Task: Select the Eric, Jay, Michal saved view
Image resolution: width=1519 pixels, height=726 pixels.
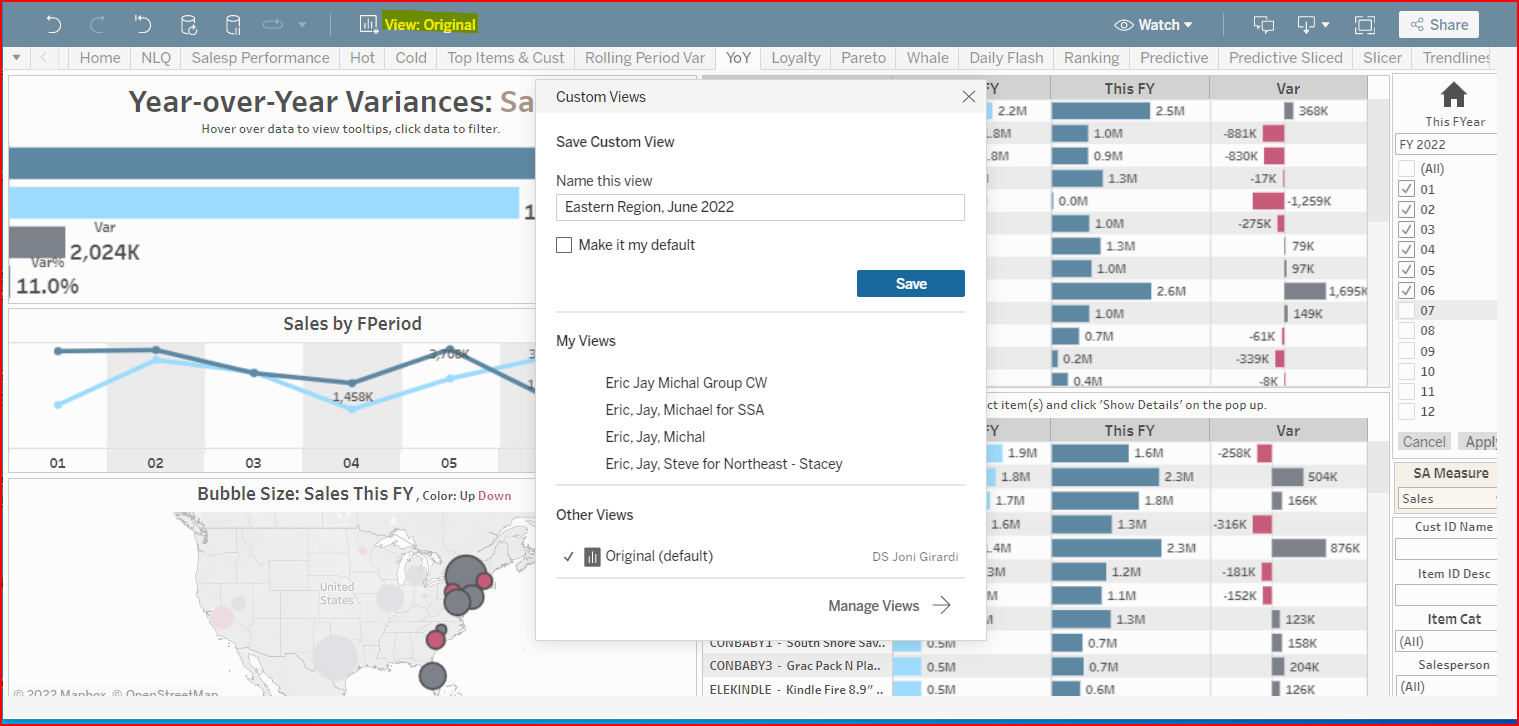Action: tap(655, 437)
